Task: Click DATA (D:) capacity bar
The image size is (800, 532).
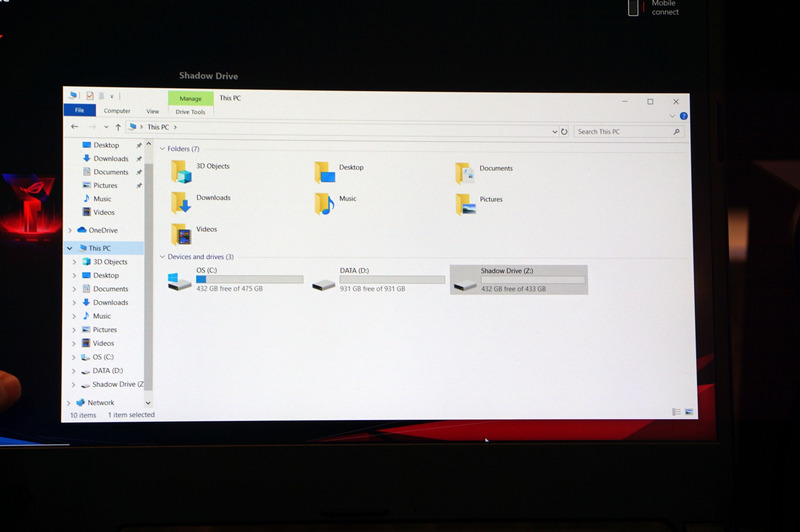Action: point(392,280)
